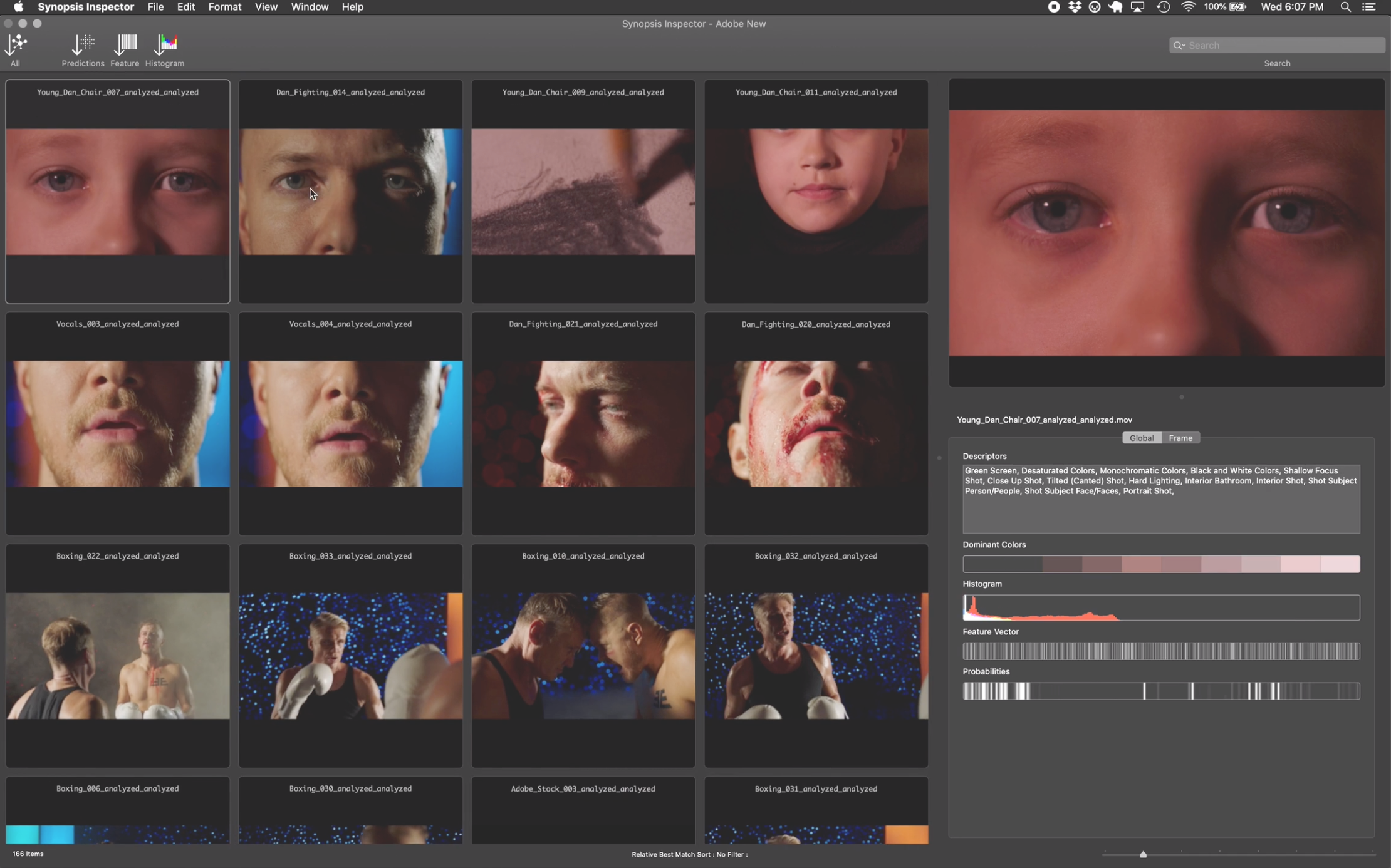Open Time Machine menu bar icon

[1164, 7]
